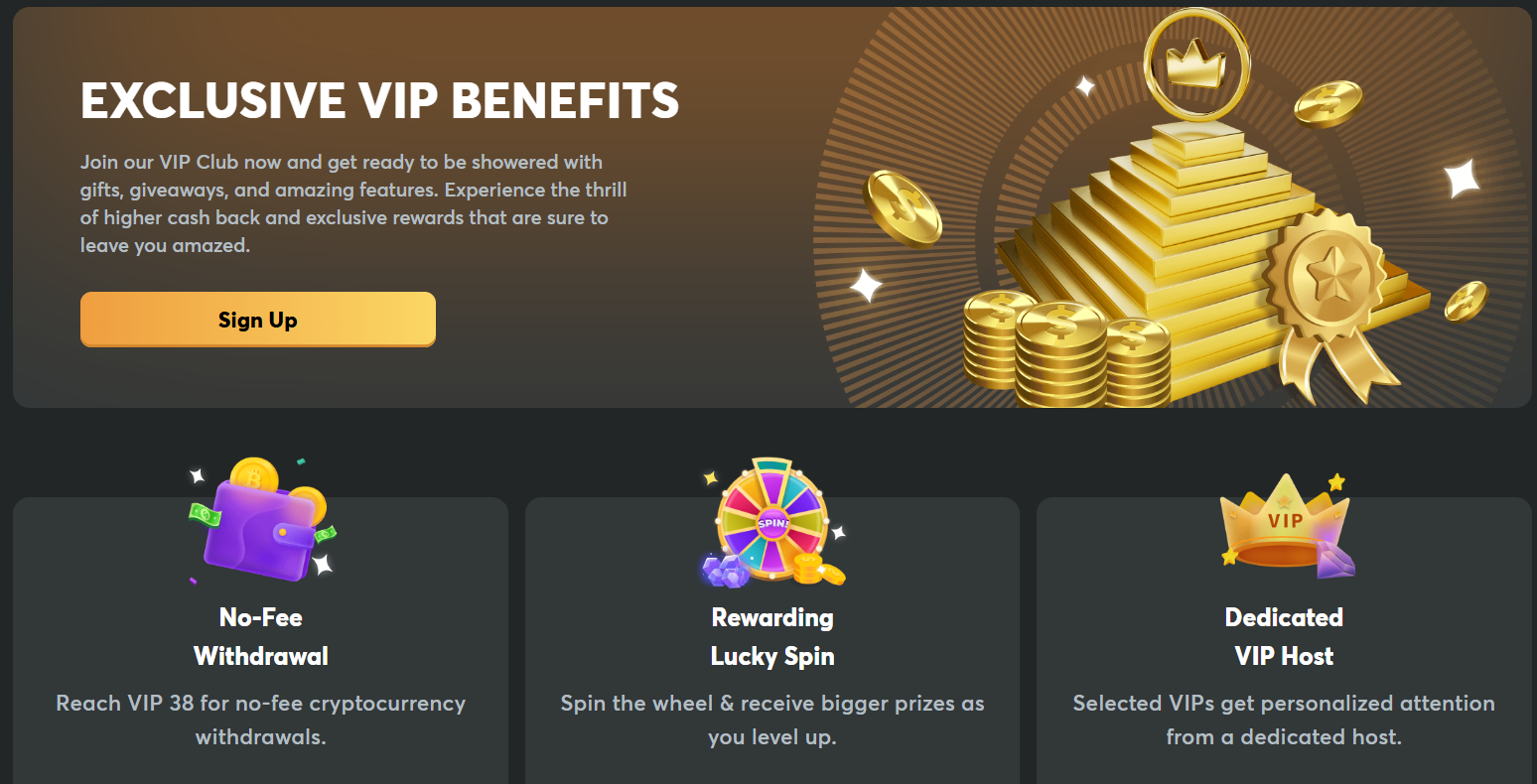Click the Rewarding Lucky Spin heading

(772, 636)
